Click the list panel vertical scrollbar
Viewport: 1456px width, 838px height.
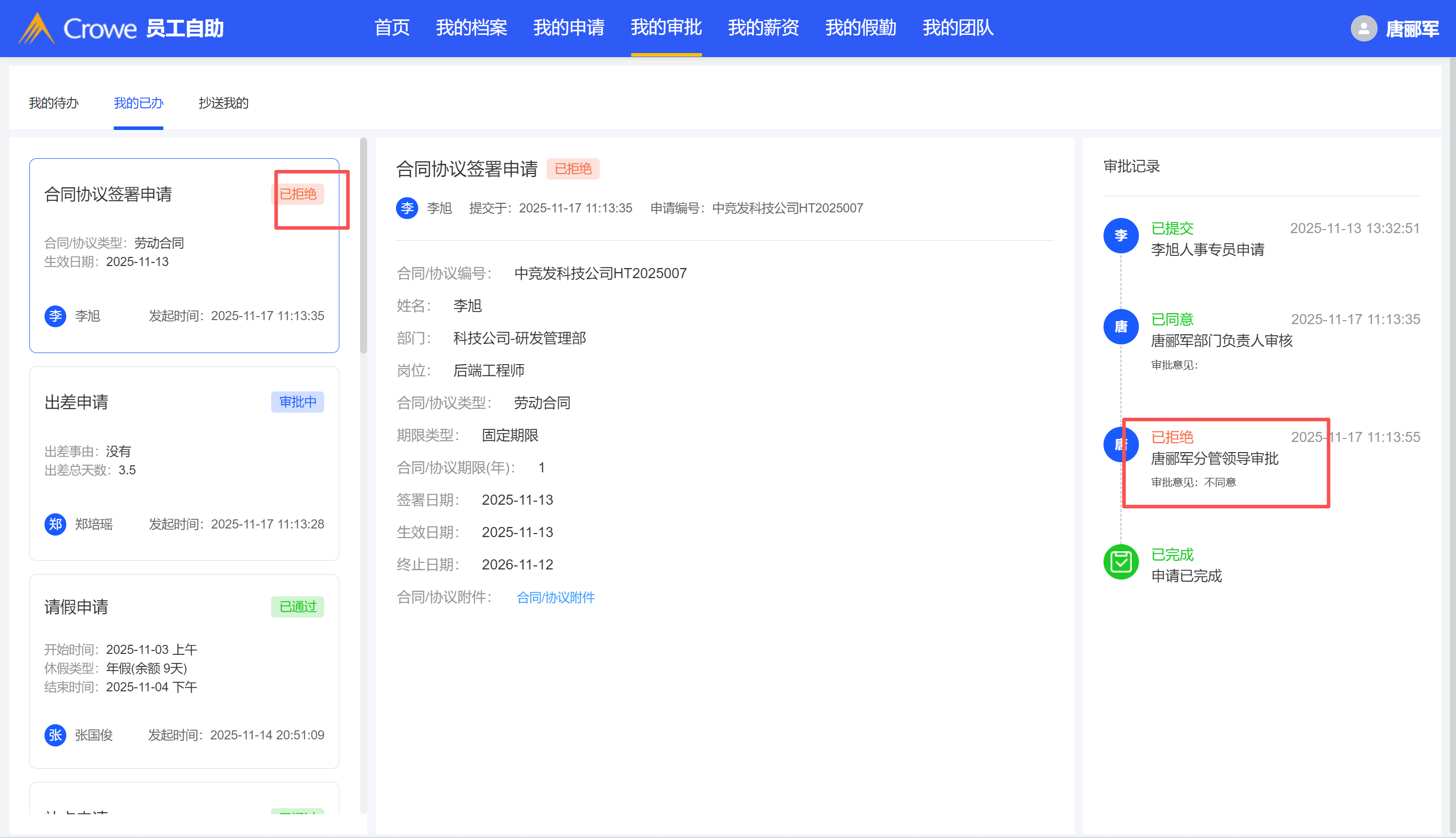pyautogui.click(x=363, y=245)
